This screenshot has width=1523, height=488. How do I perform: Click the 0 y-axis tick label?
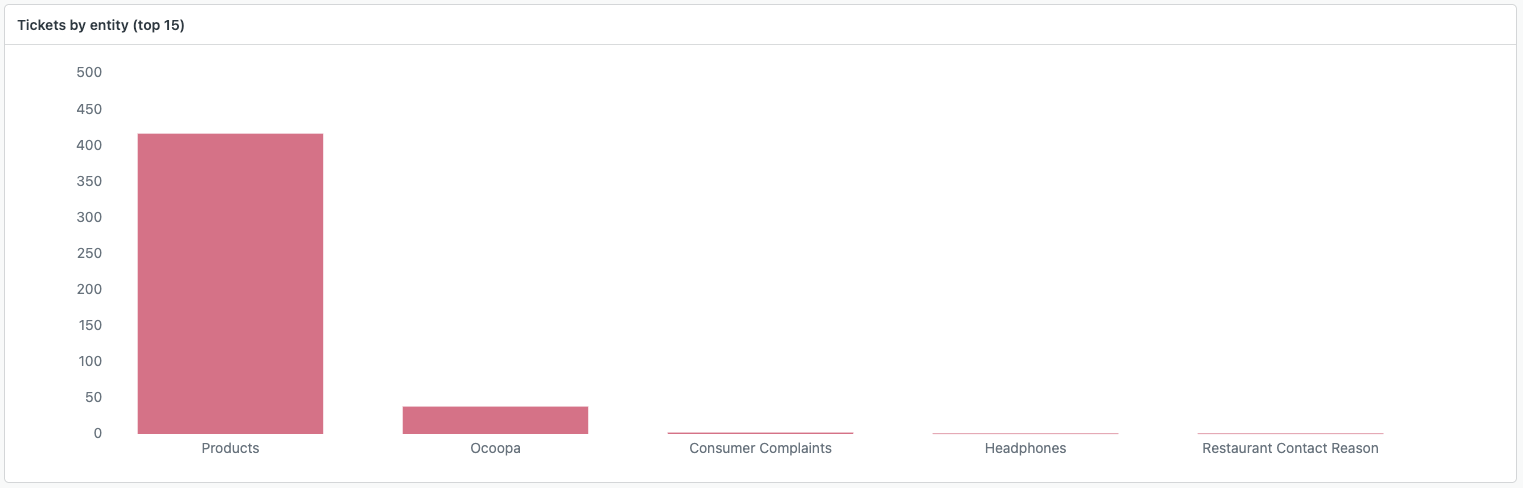point(97,433)
